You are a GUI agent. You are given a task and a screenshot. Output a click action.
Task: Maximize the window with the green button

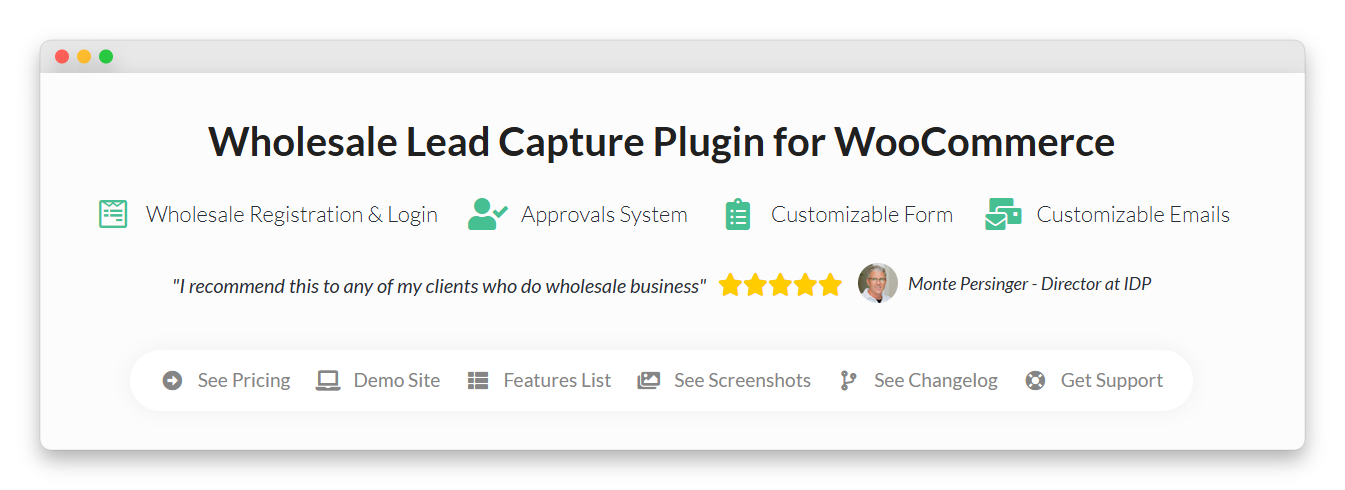tap(106, 57)
